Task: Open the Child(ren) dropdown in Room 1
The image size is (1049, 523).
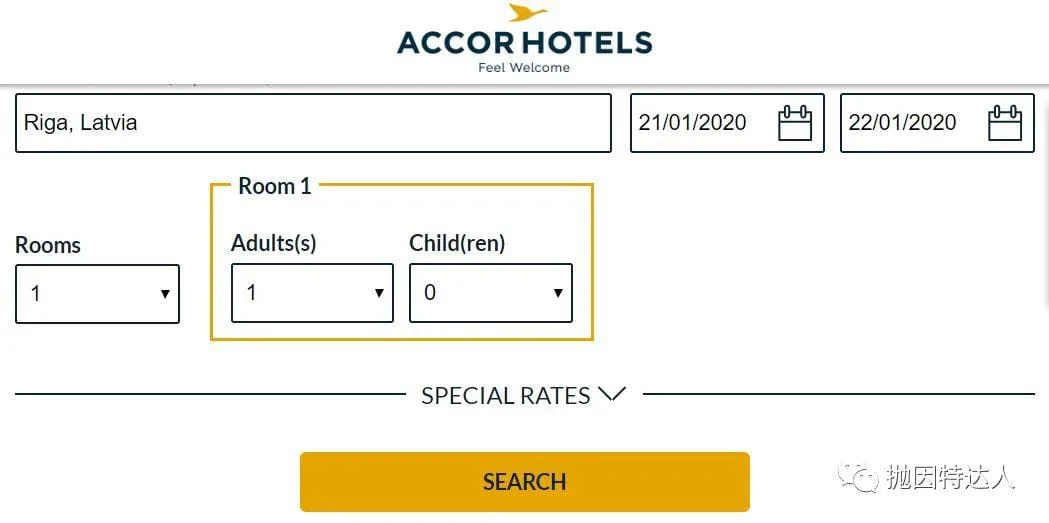Action: tap(491, 293)
